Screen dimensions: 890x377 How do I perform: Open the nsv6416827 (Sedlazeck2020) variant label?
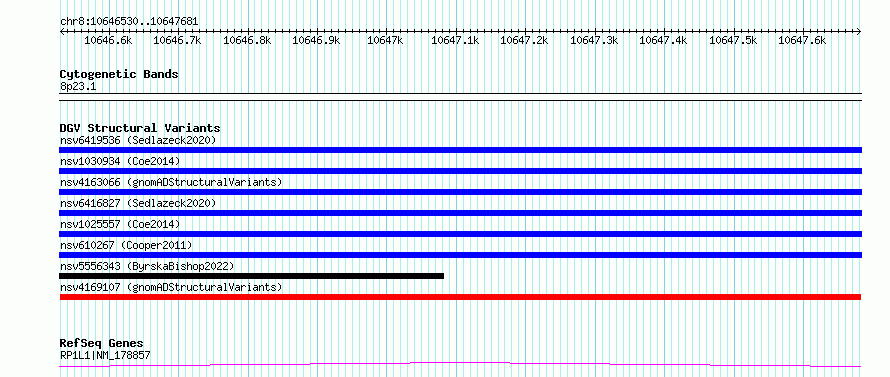(138, 203)
